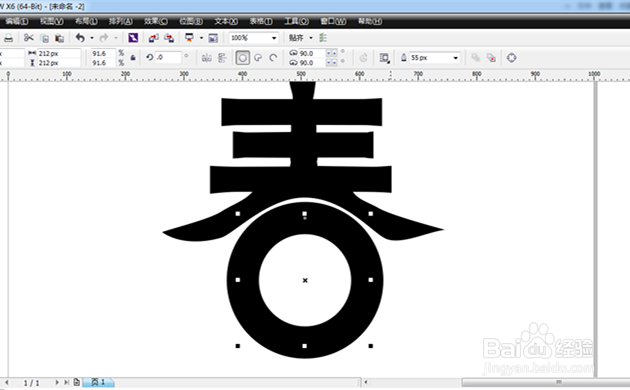Click the rotation angle input field
The image size is (630, 390).
pos(168,57)
